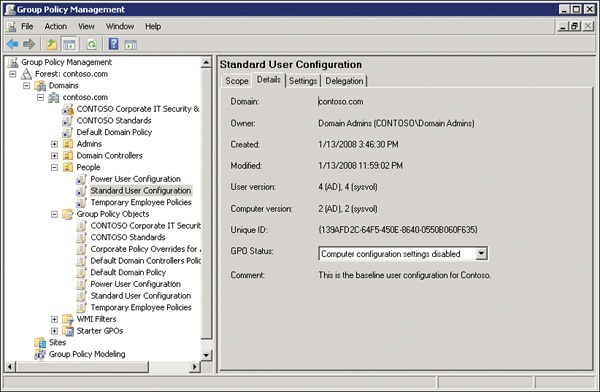600x392 pixels.
Task: Expand the Admins organizational unit
Action: pos(54,144)
